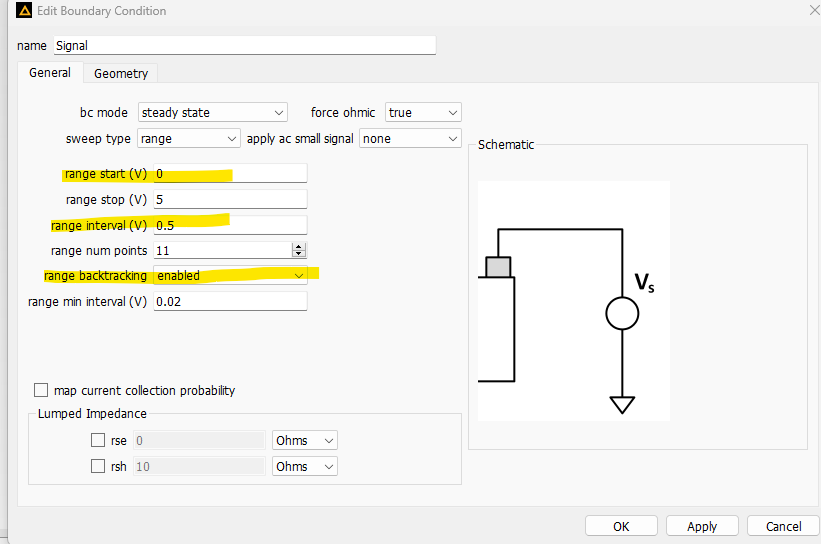Switch to the Geometry tab
The height and width of the screenshot is (544, 821).
tap(121, 73)
